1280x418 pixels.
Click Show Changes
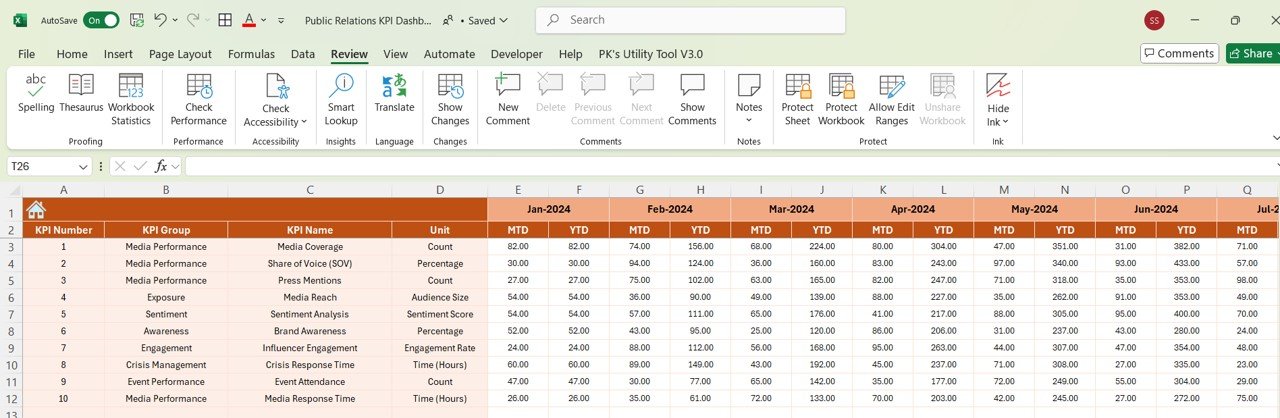tap(450, 100)
